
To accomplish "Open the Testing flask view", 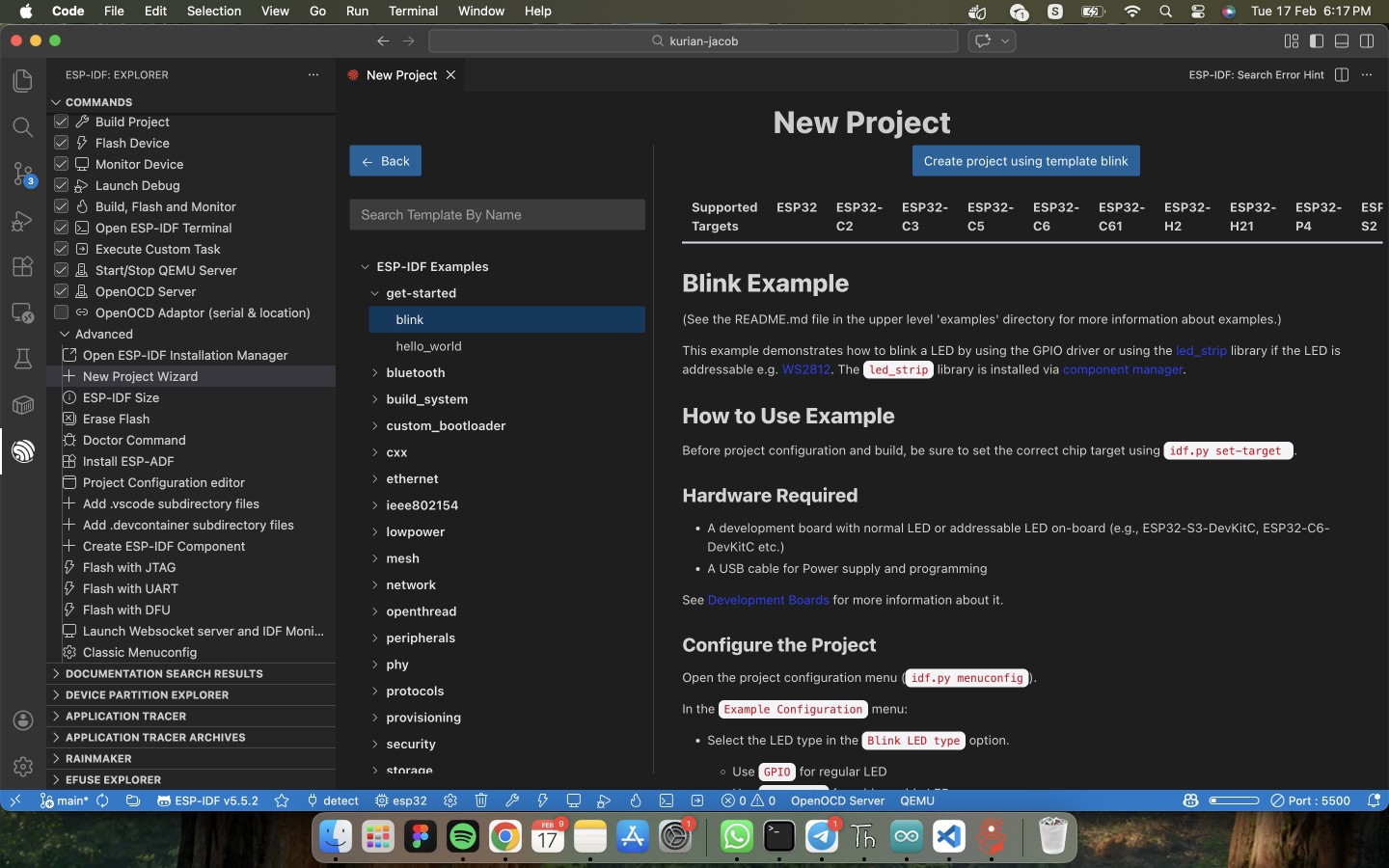I will [23, 359].
